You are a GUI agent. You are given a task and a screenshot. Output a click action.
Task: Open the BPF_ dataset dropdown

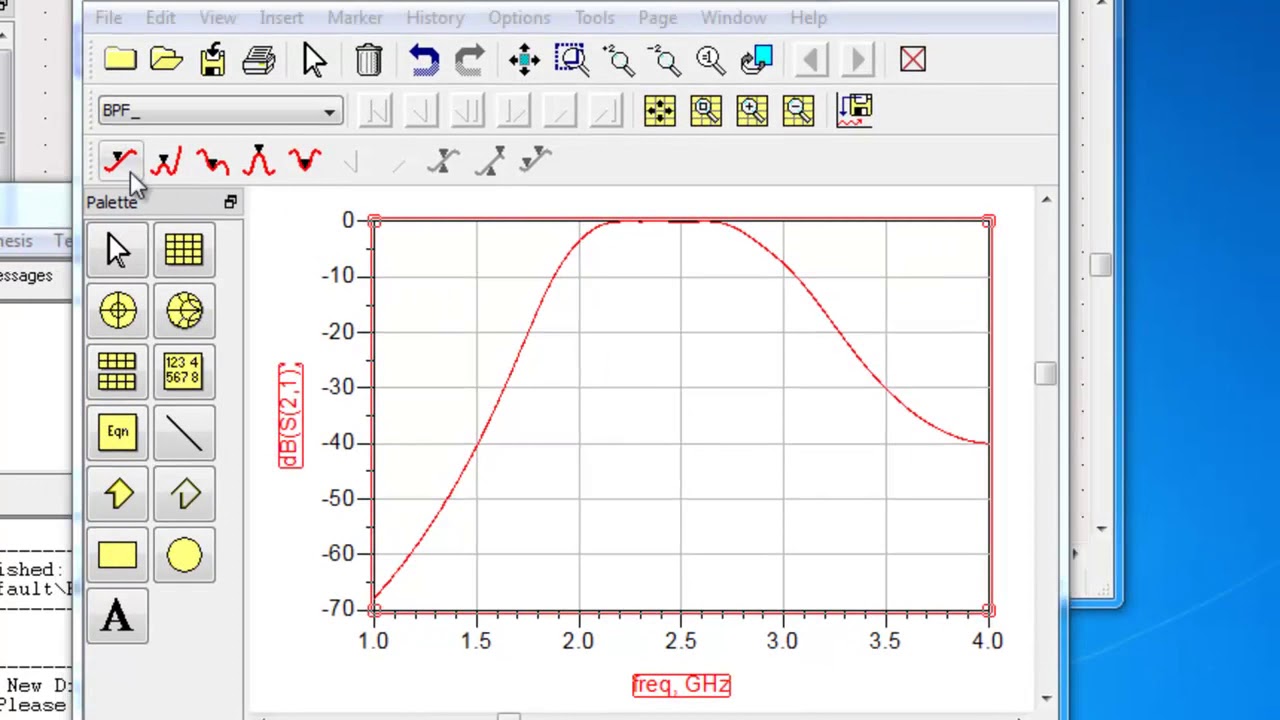point(329,111)
